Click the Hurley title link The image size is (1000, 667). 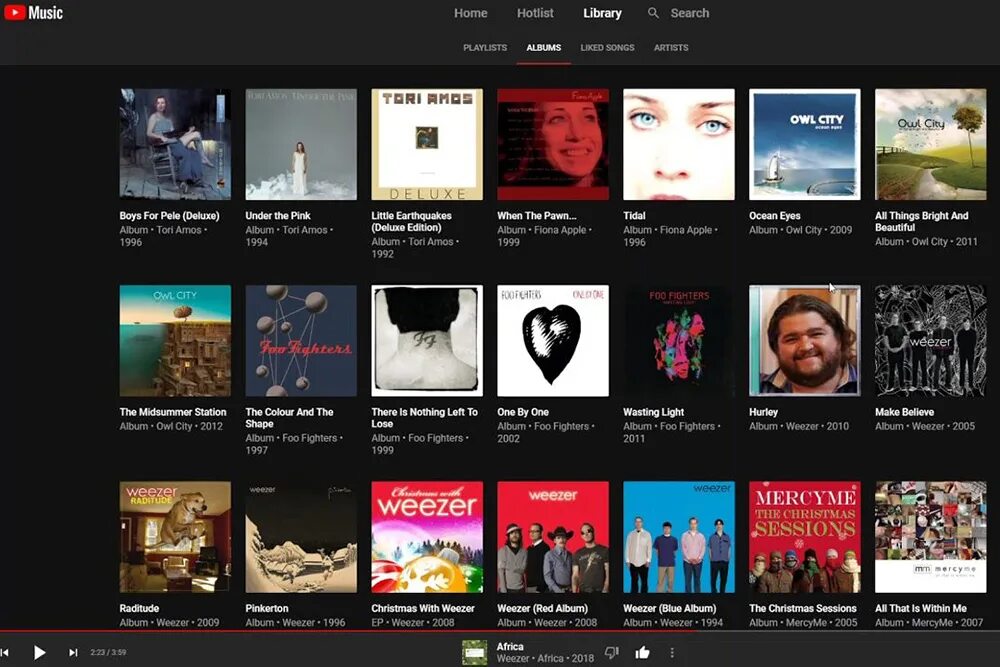pos(763,412)
